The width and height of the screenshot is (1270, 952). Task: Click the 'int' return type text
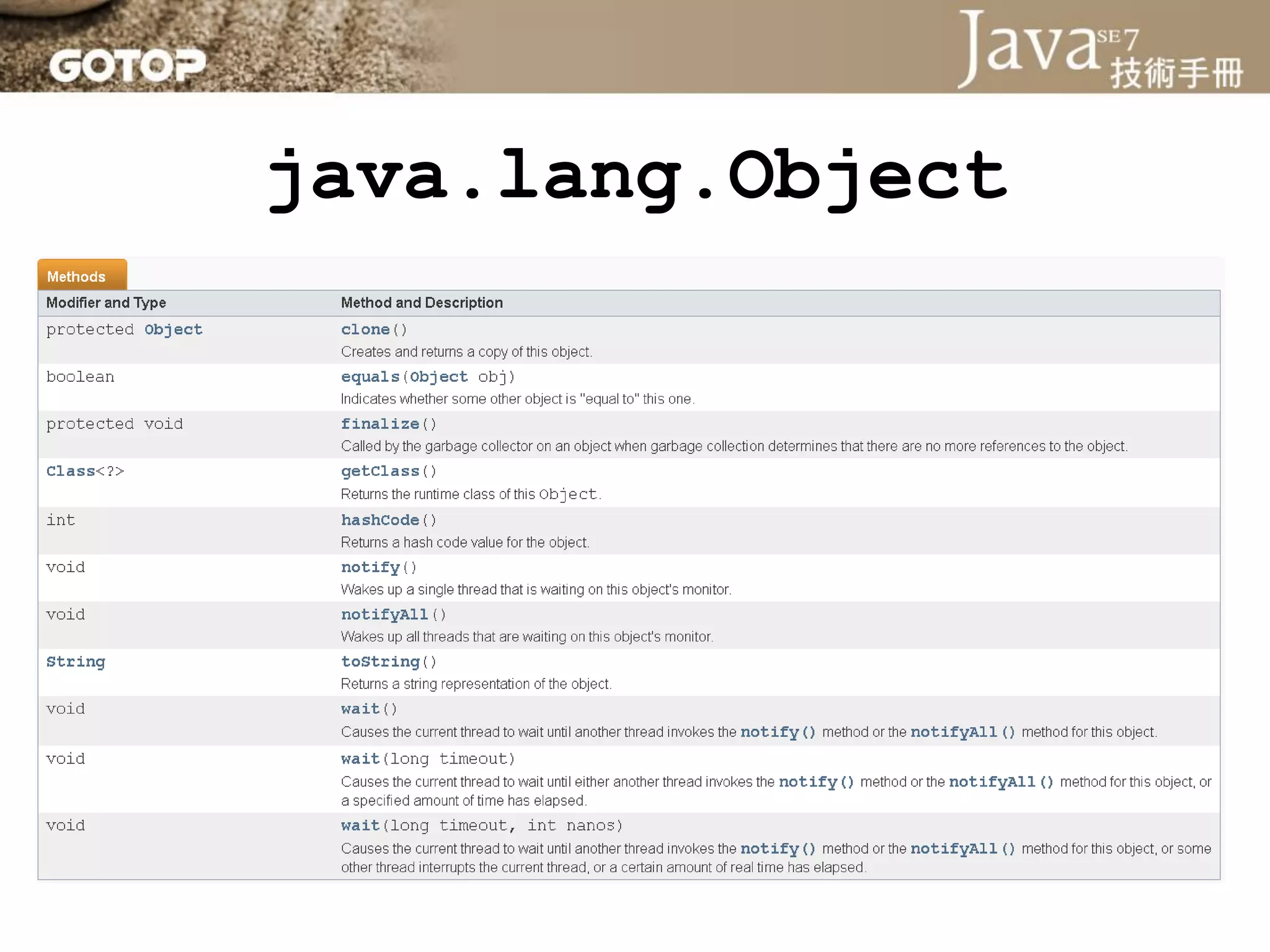61,520
